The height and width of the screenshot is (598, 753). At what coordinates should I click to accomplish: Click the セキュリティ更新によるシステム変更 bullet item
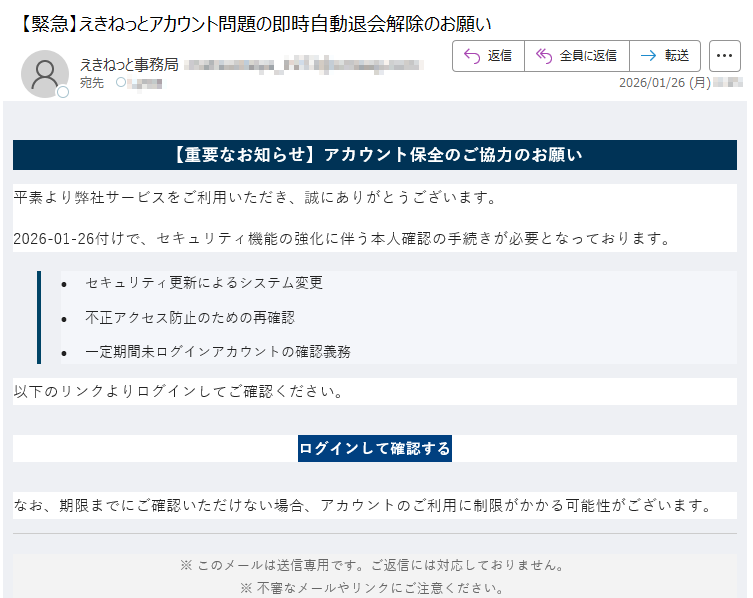tap(204, 283)
